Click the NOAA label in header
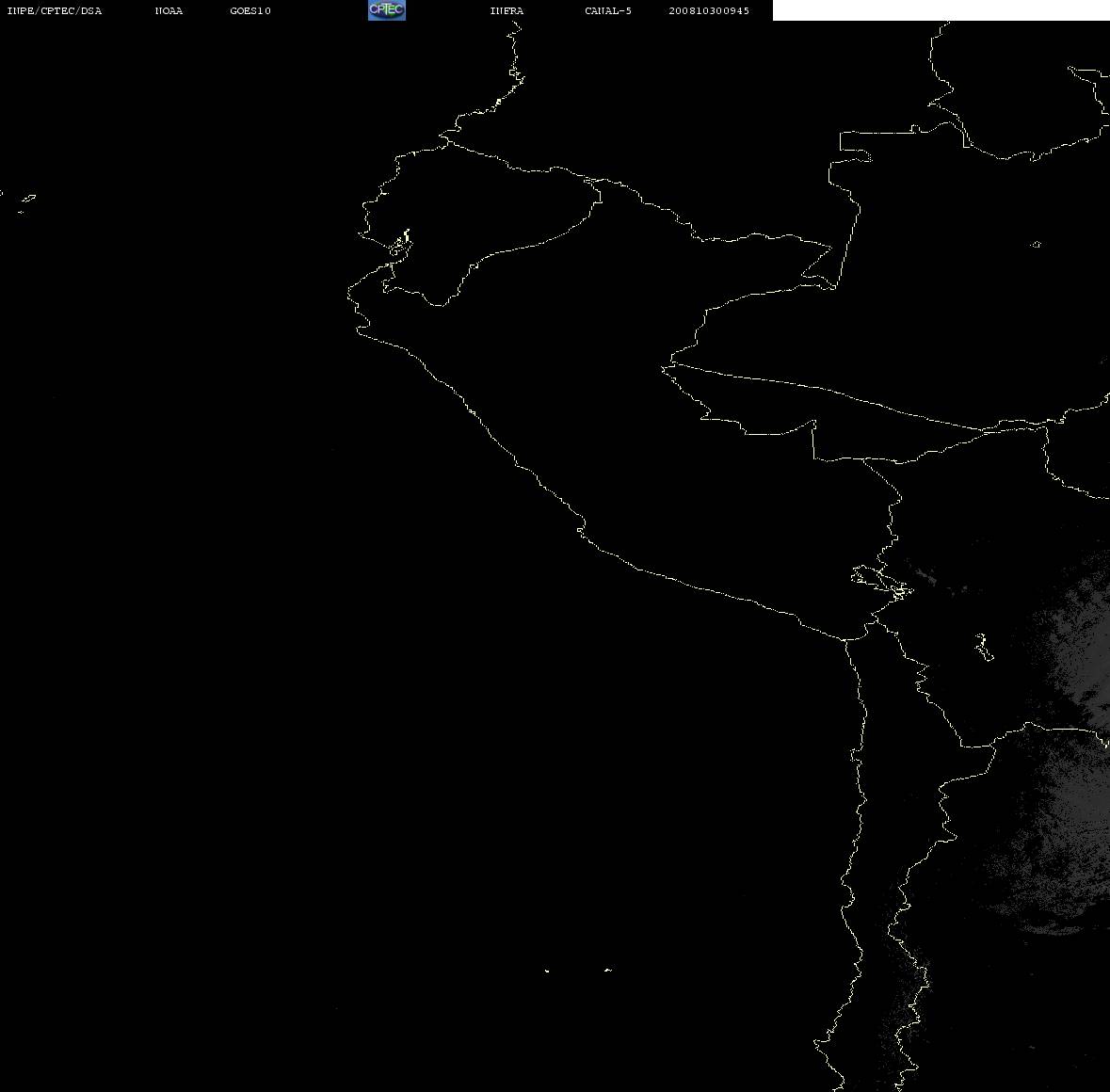This screenshot has width=1110, height=1092. [169, 10]
